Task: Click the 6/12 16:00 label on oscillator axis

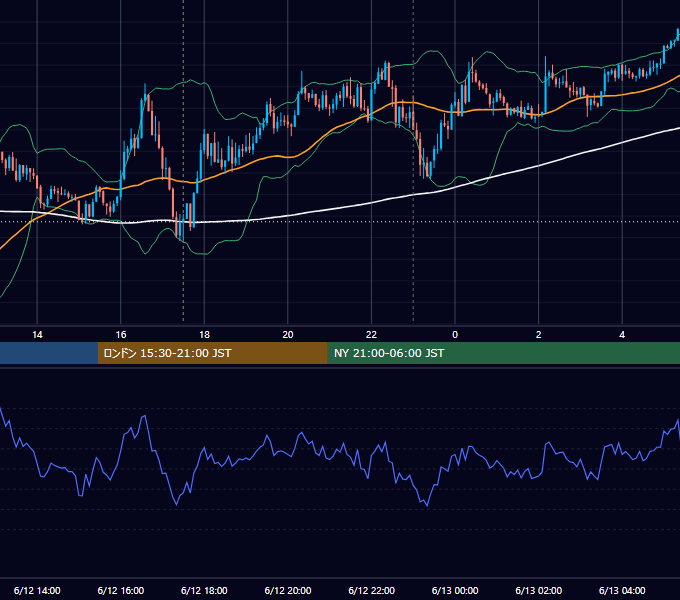Action: [x=121, y=590]
